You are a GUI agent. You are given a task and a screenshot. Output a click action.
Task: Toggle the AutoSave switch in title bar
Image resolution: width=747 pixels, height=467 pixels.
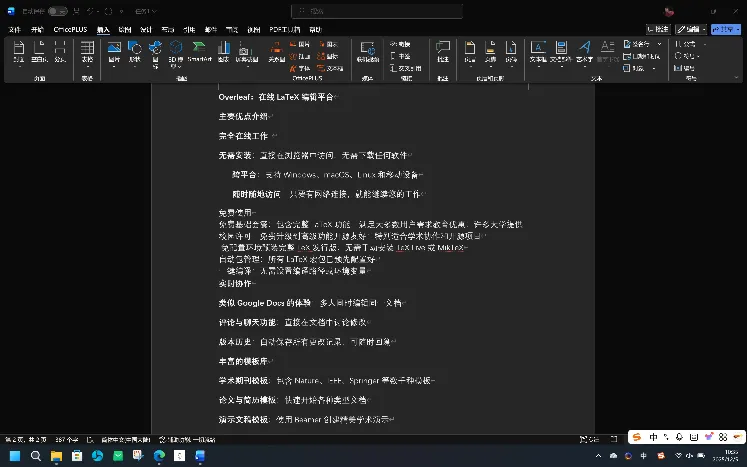point(58,11)
